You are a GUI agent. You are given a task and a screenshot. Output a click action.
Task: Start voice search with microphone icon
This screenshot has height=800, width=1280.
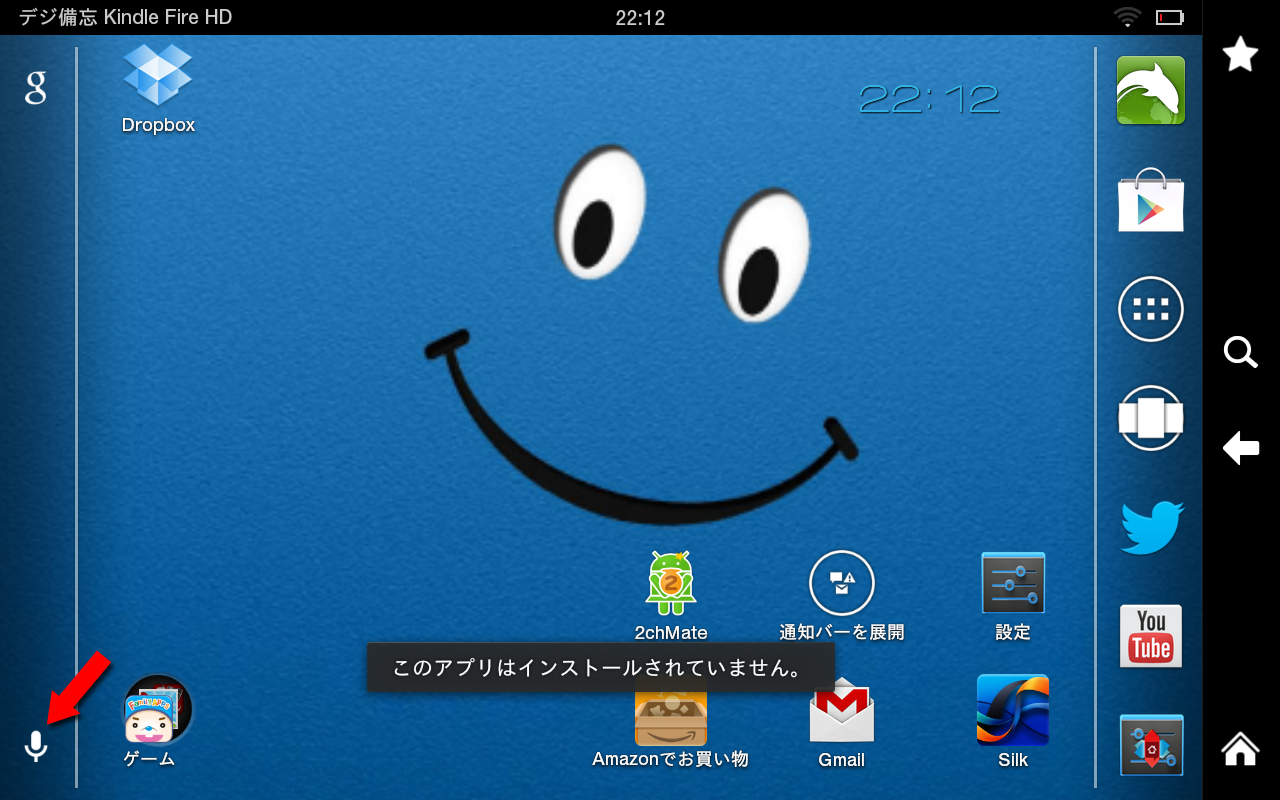click(x=36, y=746)
